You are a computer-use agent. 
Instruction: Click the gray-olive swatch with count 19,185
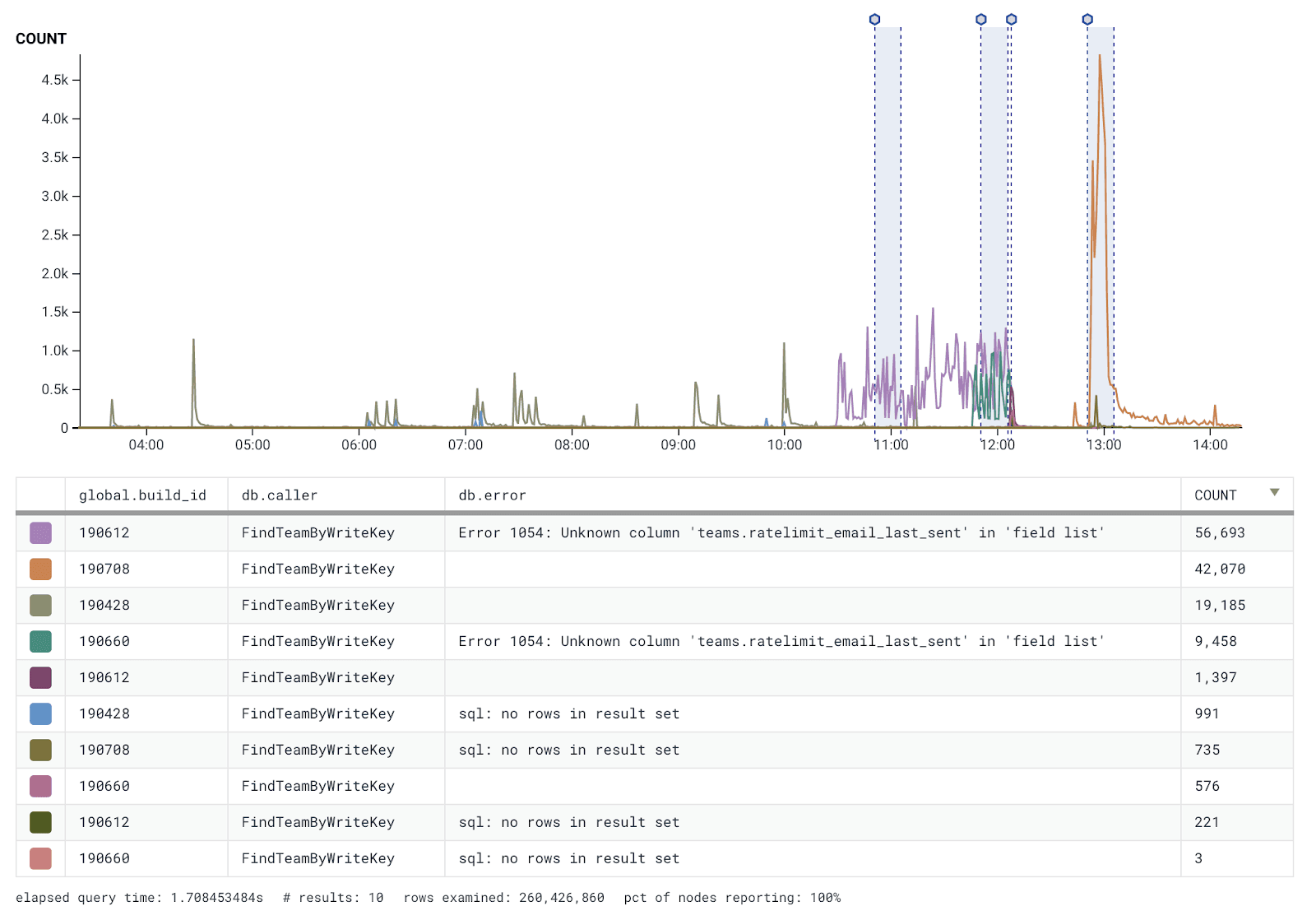pos(40,606)
